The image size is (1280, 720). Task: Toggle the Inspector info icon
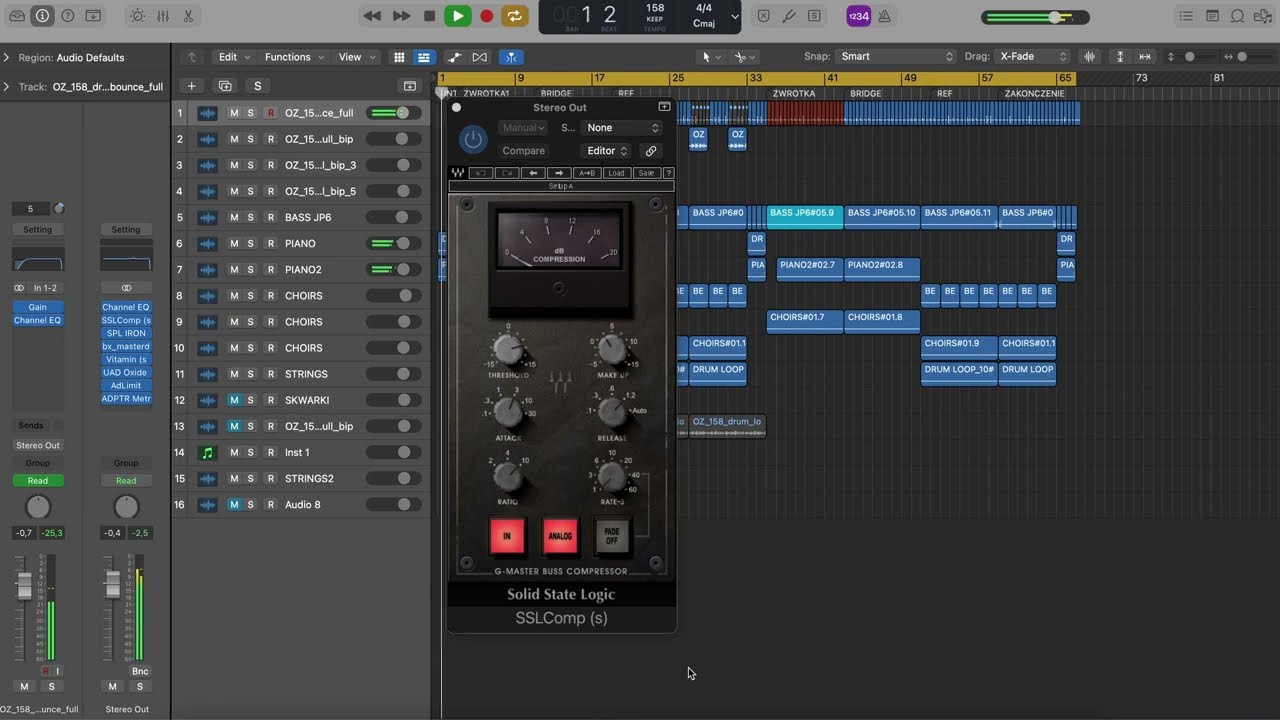coord(42,16)
